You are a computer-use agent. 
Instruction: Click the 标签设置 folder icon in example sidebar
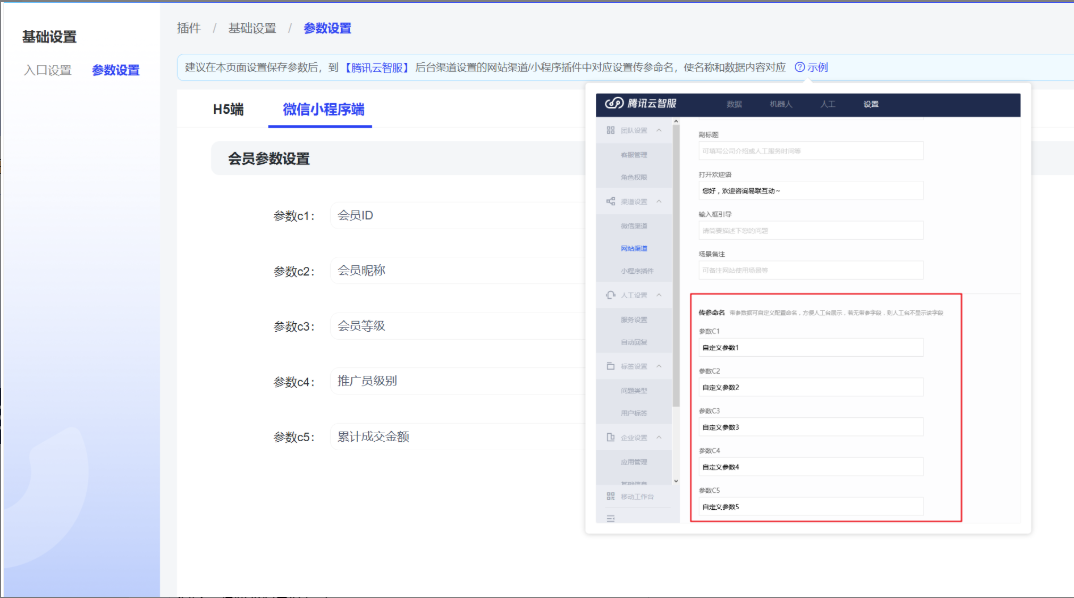pyautogui.click(x=610, y=366)
